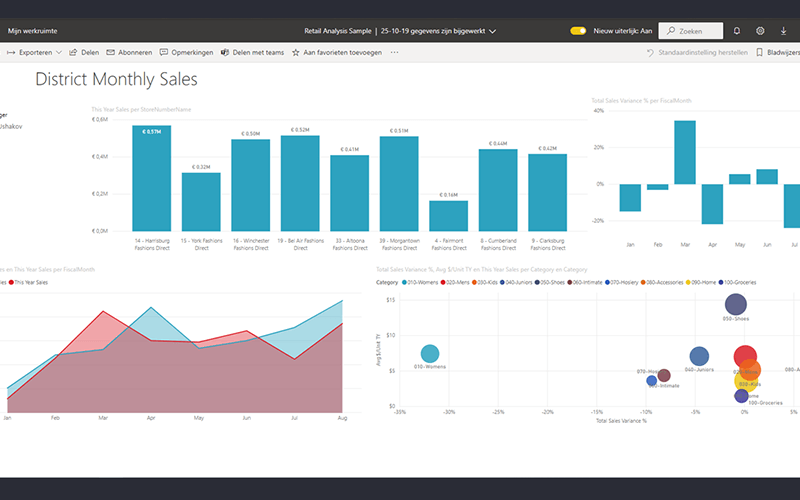Click the 100-Groceries legend entry

[737, 282]
